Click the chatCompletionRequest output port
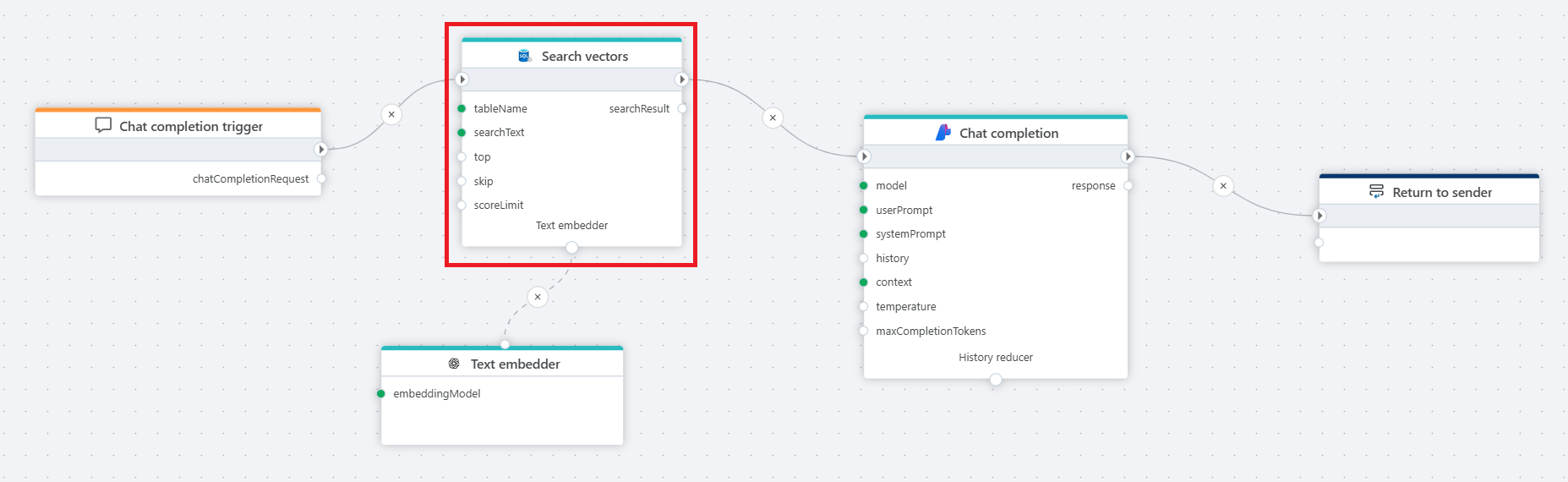Screen dimensions: 1568x482 pyautogui.click(x=321, y=178)
